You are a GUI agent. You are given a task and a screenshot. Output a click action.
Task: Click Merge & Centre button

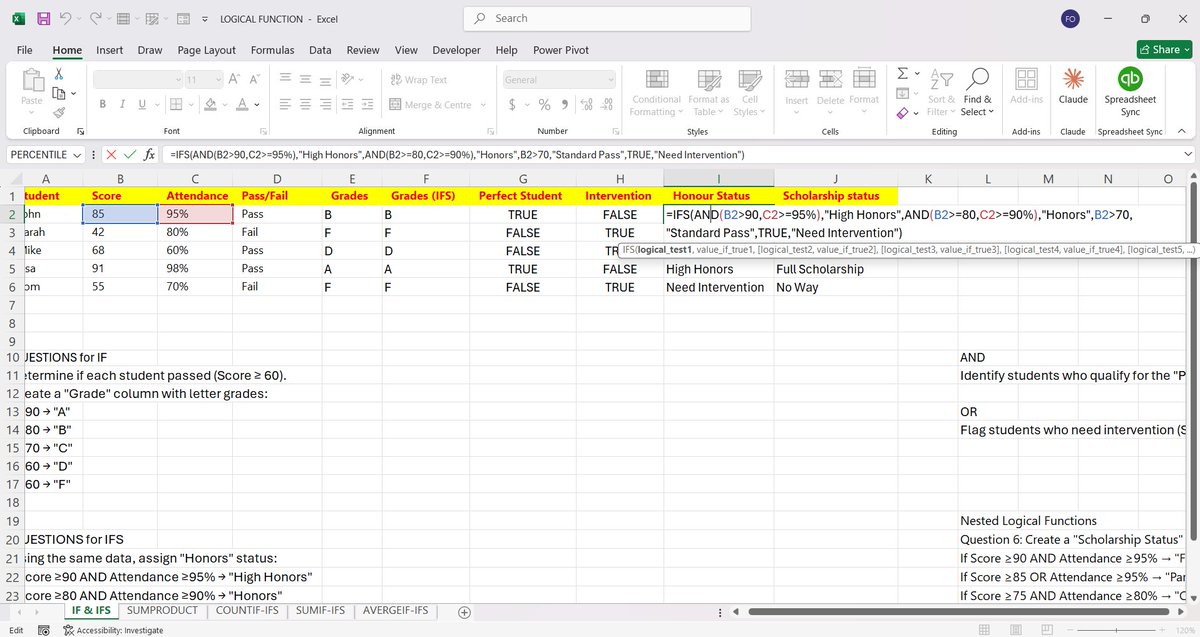[x=431, y=105]
